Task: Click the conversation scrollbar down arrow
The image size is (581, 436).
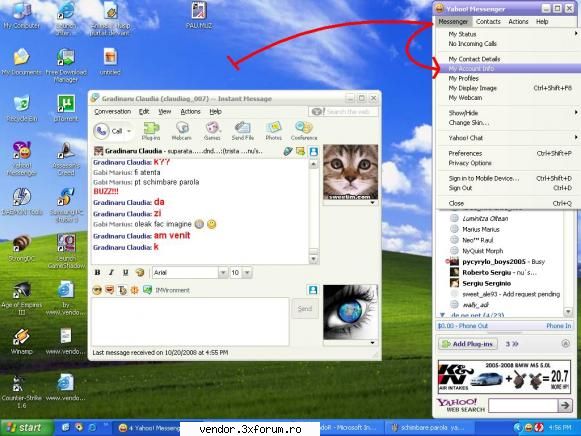Action: pyautogui.click(x=313, y=259)
